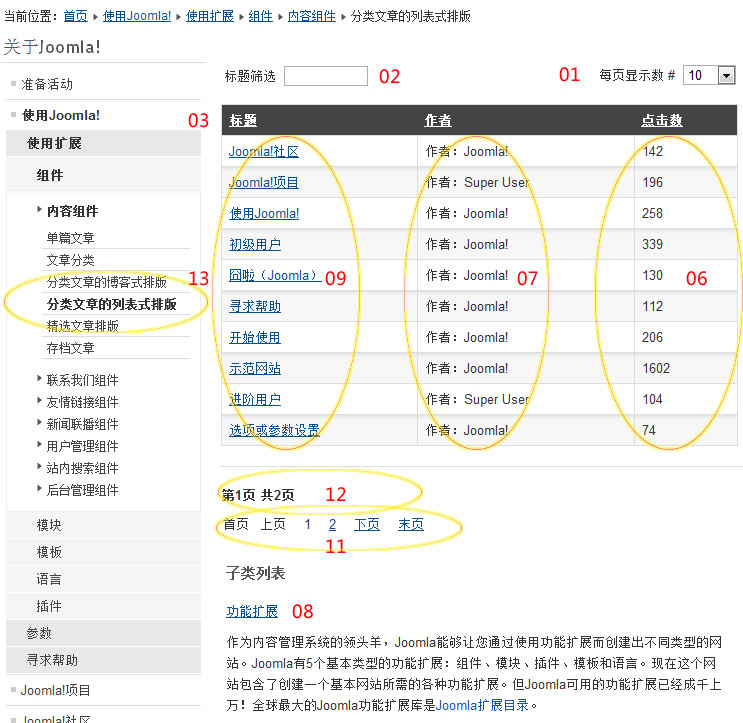Click the 第1页 共2页 page counter text

tap(258, 495)
